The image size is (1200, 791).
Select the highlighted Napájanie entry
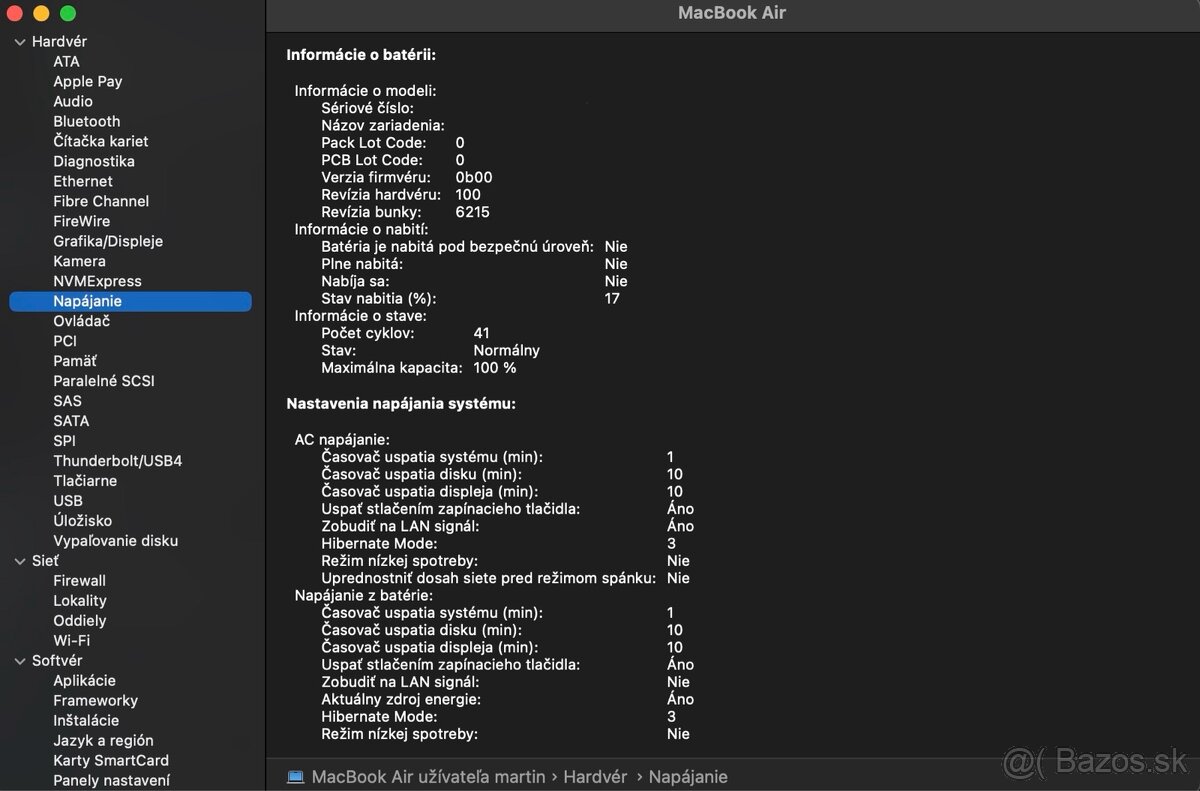tap(87, 301)
